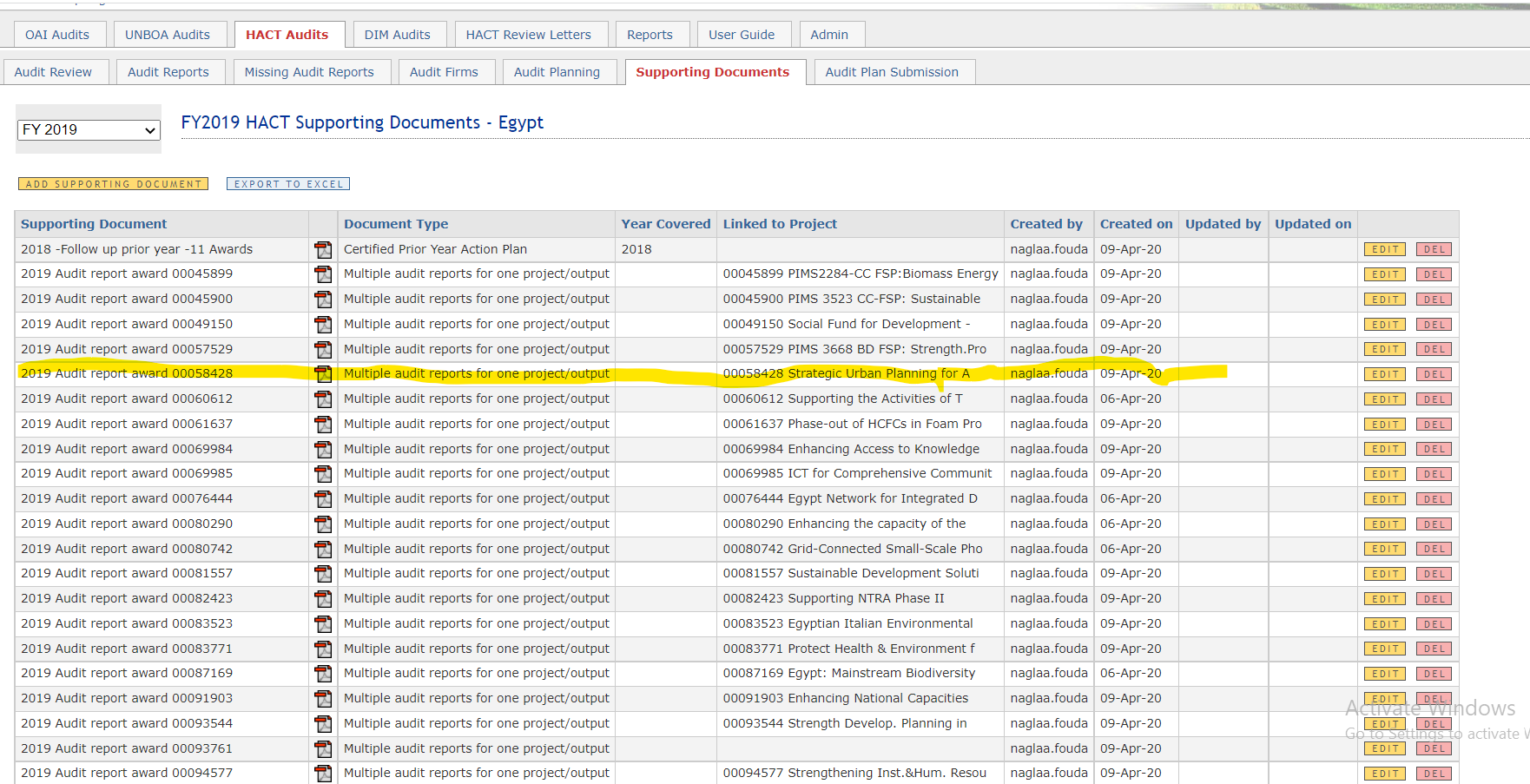Open PDF icon for audit report award 00045899

(323, 274)
